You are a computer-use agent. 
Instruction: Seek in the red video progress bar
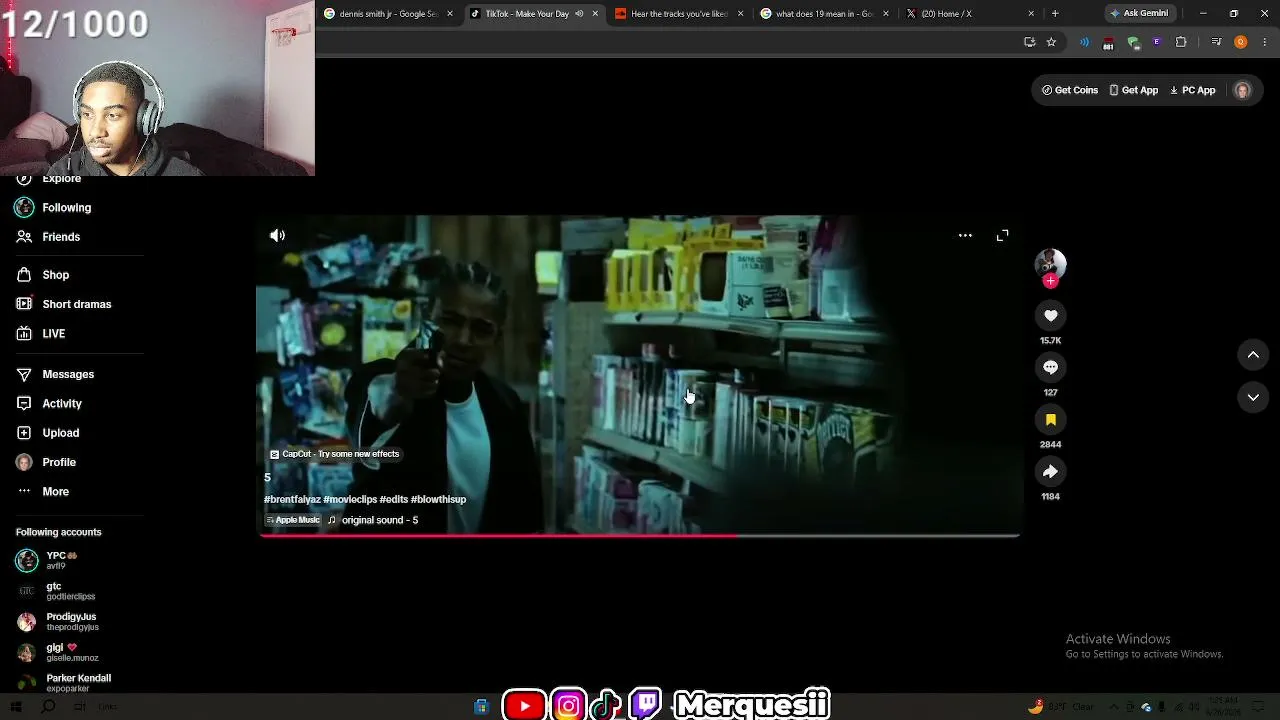639,536
